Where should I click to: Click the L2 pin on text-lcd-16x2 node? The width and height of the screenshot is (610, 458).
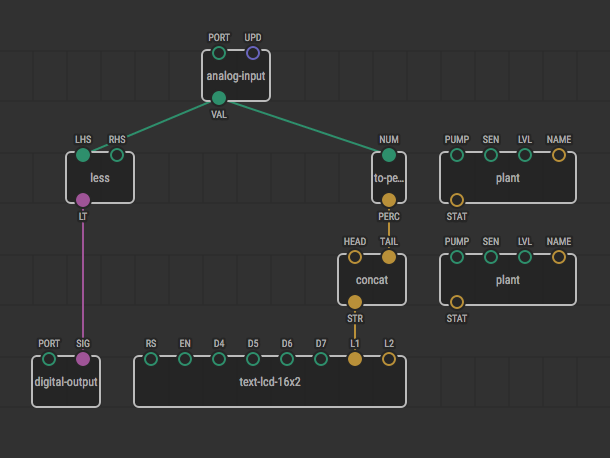click(x=389, y=359)
